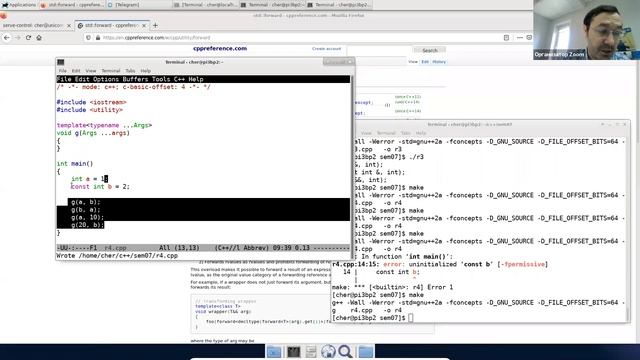Click the 'error: uninitialized const b' message

[465, 264]
